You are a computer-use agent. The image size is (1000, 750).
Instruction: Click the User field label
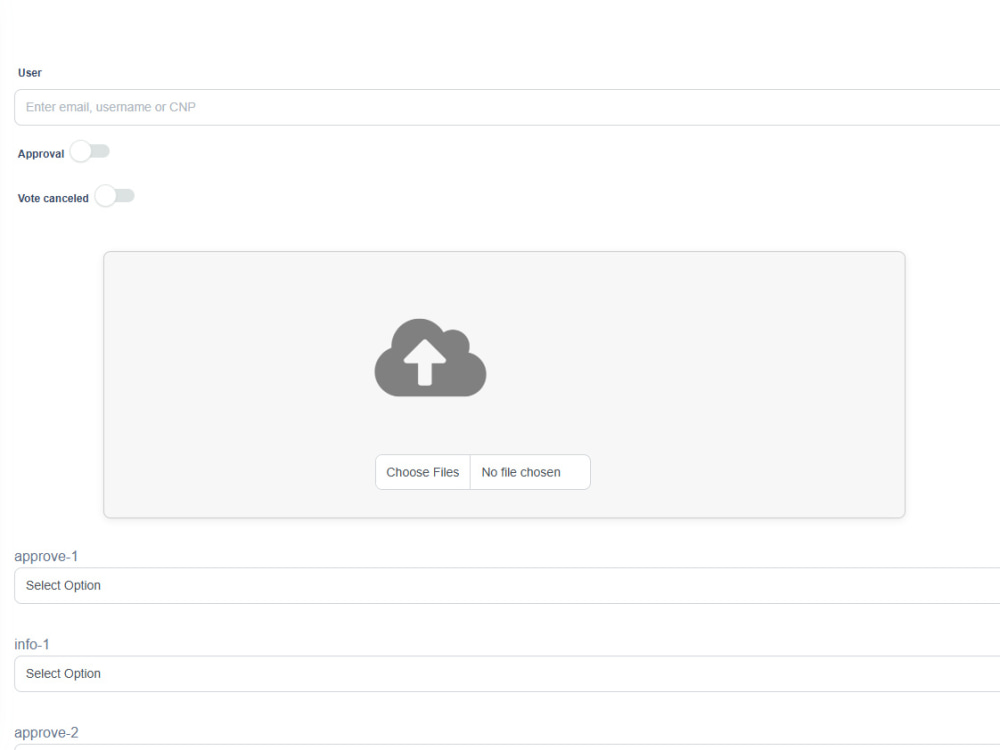[x=30, y=73]
